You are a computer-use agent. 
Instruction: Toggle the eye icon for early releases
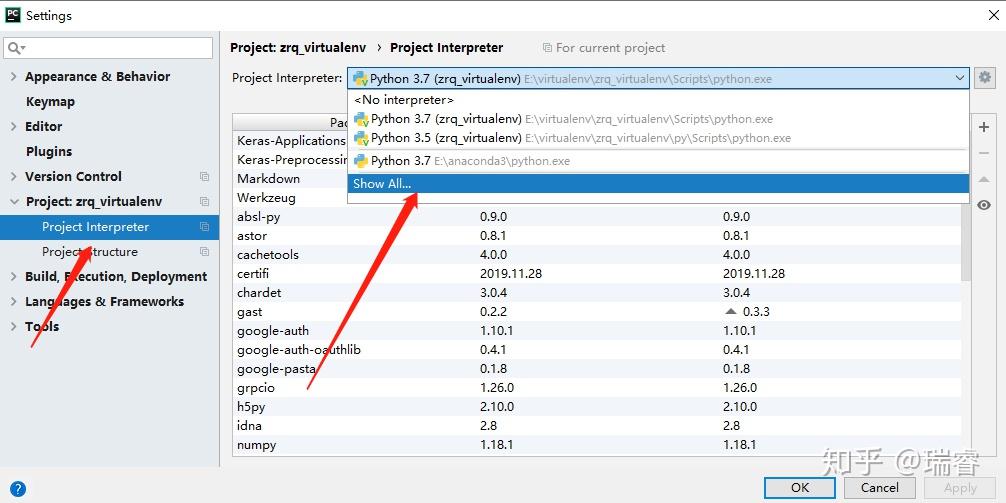(984, 204)
